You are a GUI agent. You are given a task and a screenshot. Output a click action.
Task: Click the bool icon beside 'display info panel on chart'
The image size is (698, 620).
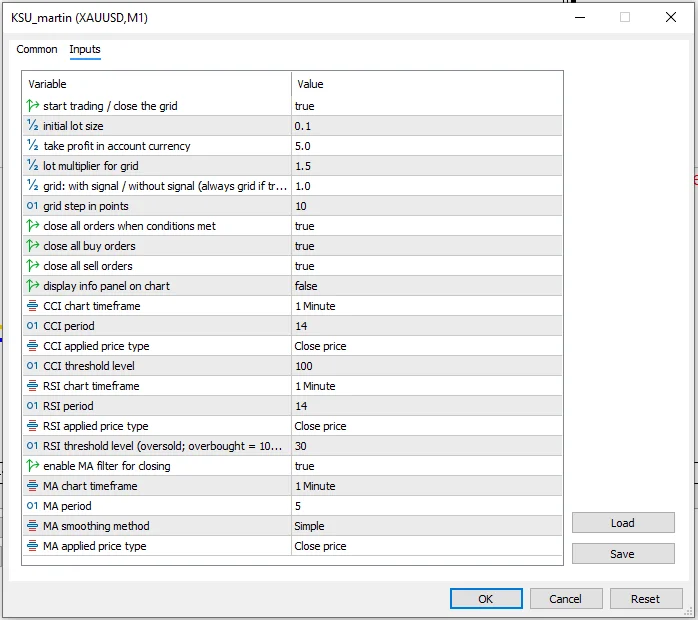click(32, 286)
